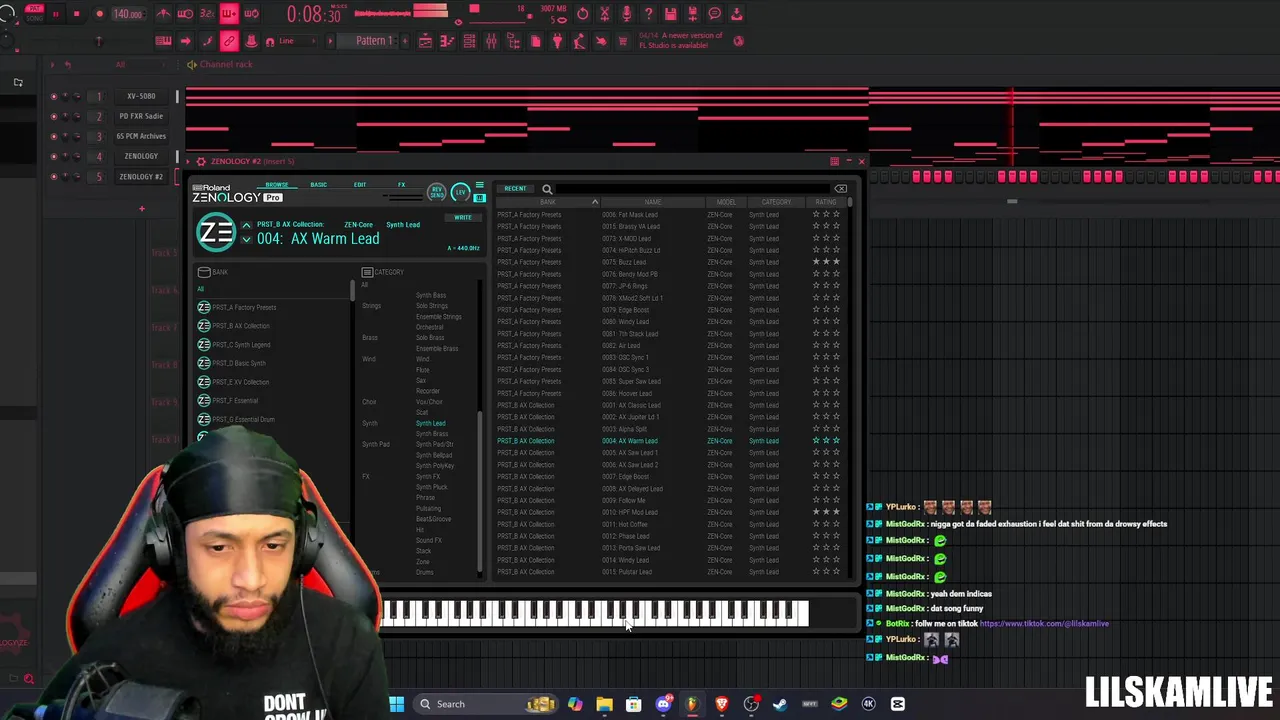
Task: Mute the ZENOLOGY #2 channel
Action: [54, 176]
